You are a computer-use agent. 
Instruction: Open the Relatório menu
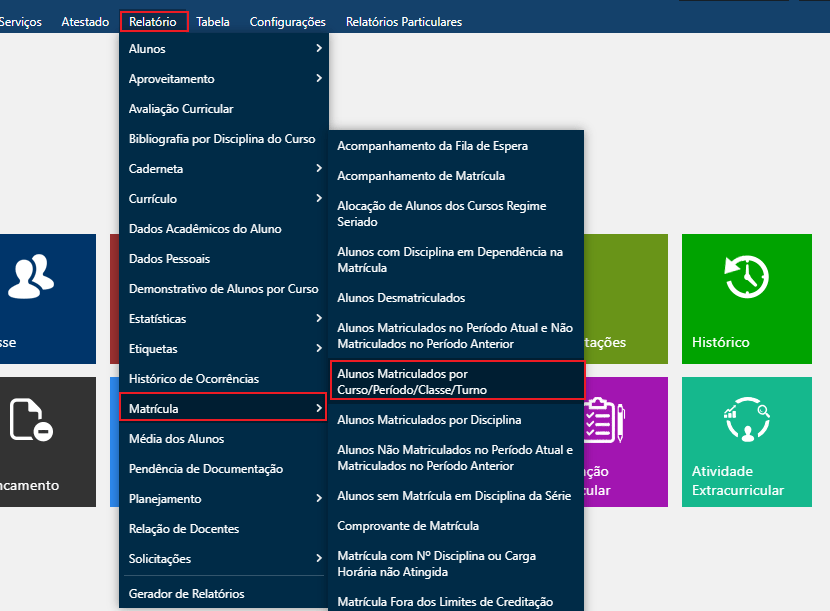(x=153, y=21)
